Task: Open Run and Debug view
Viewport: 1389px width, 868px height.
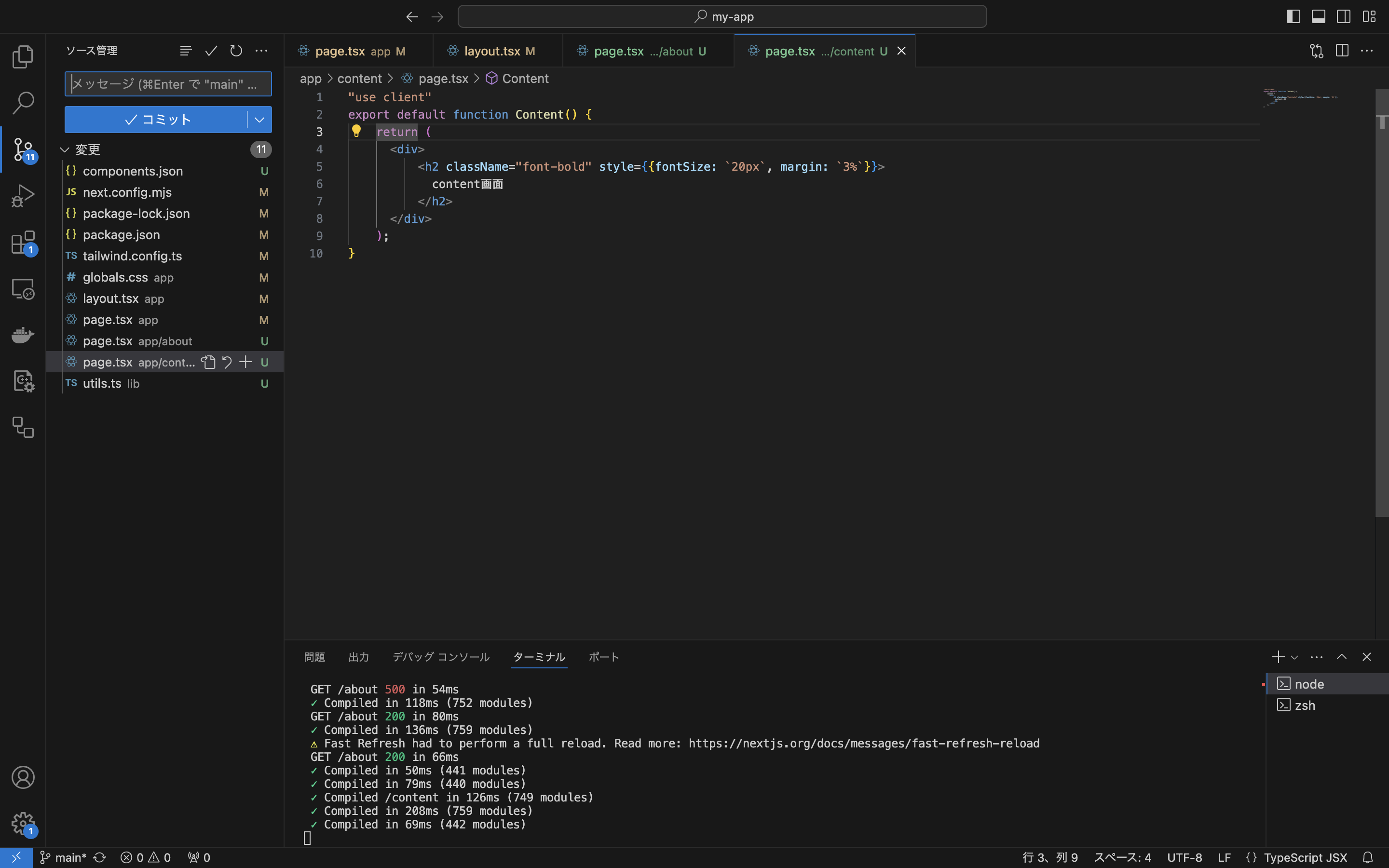Action: 23,196
